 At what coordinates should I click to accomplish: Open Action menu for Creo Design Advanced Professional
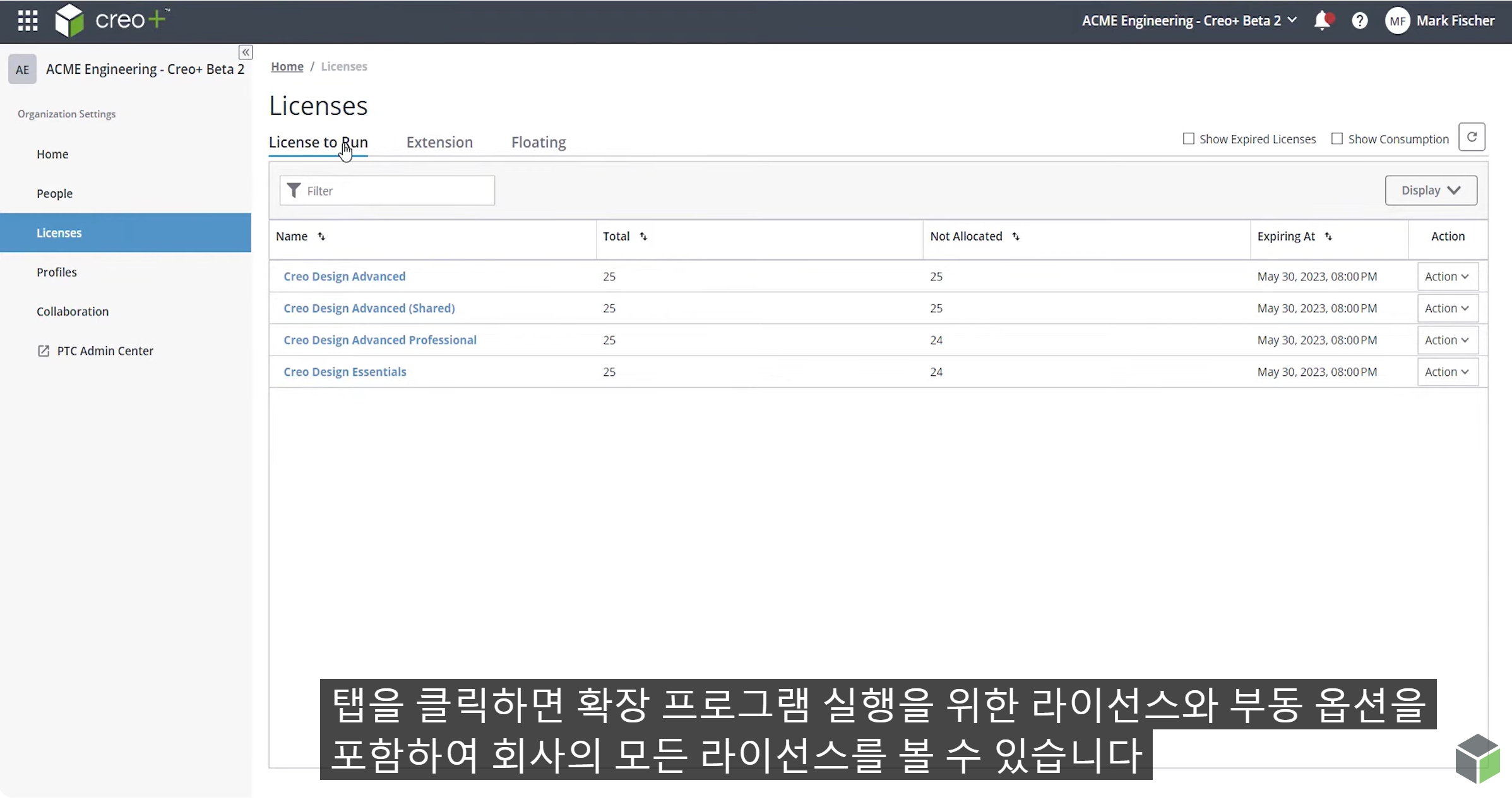coord(1447,340)
